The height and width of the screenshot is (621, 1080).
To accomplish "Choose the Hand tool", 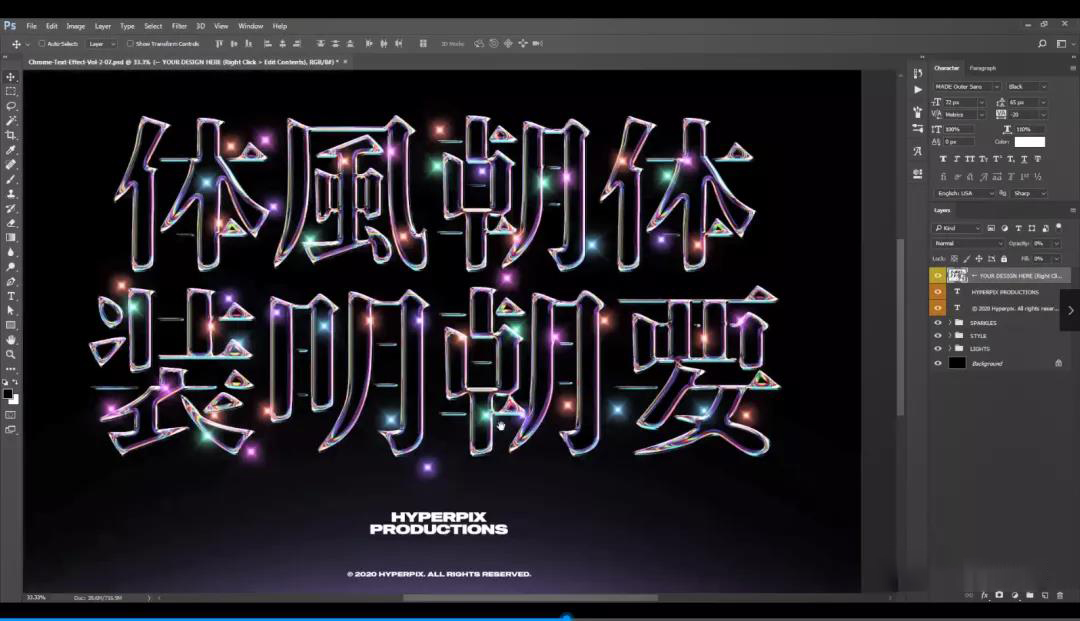I will coord(11,340).
